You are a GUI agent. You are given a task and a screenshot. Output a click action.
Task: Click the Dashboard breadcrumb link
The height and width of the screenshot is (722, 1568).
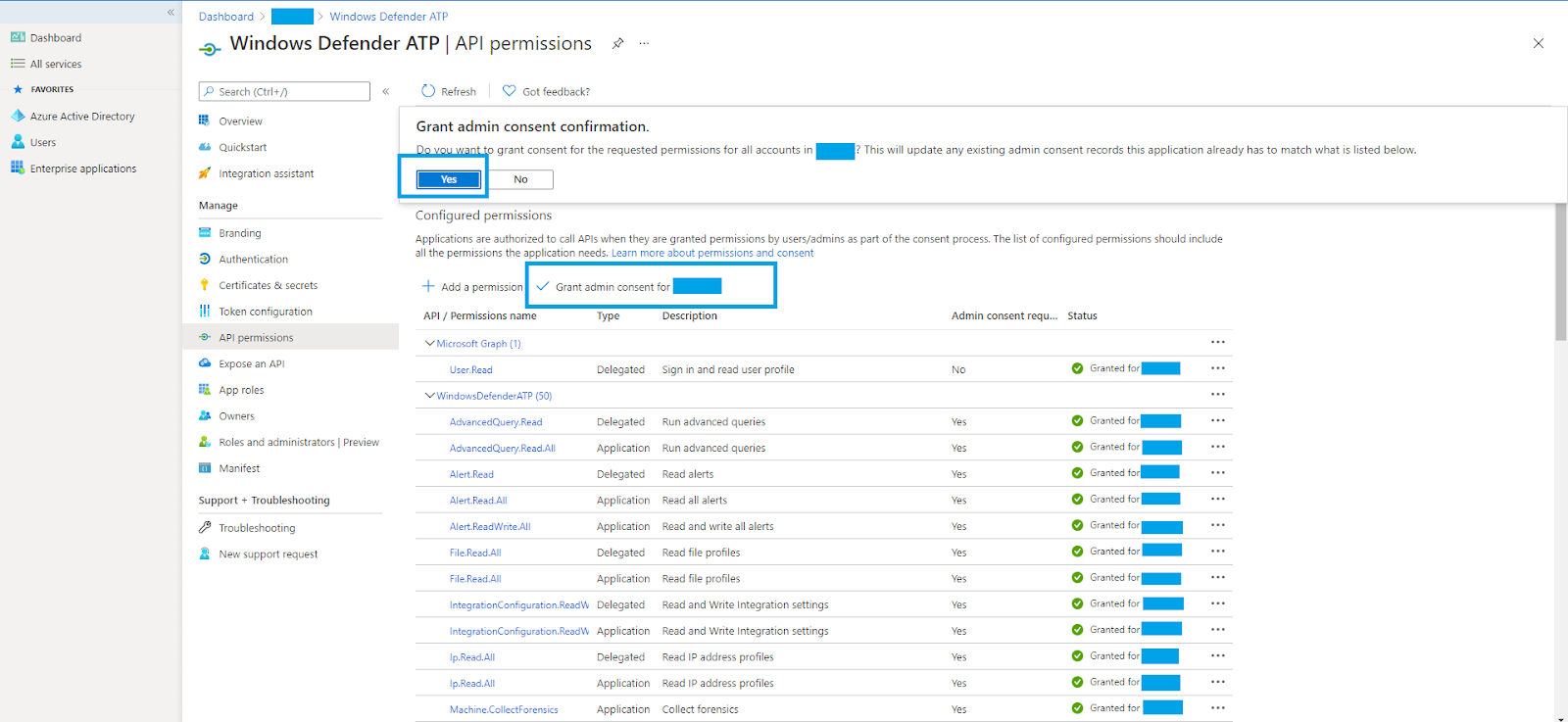tap(226, 17)
